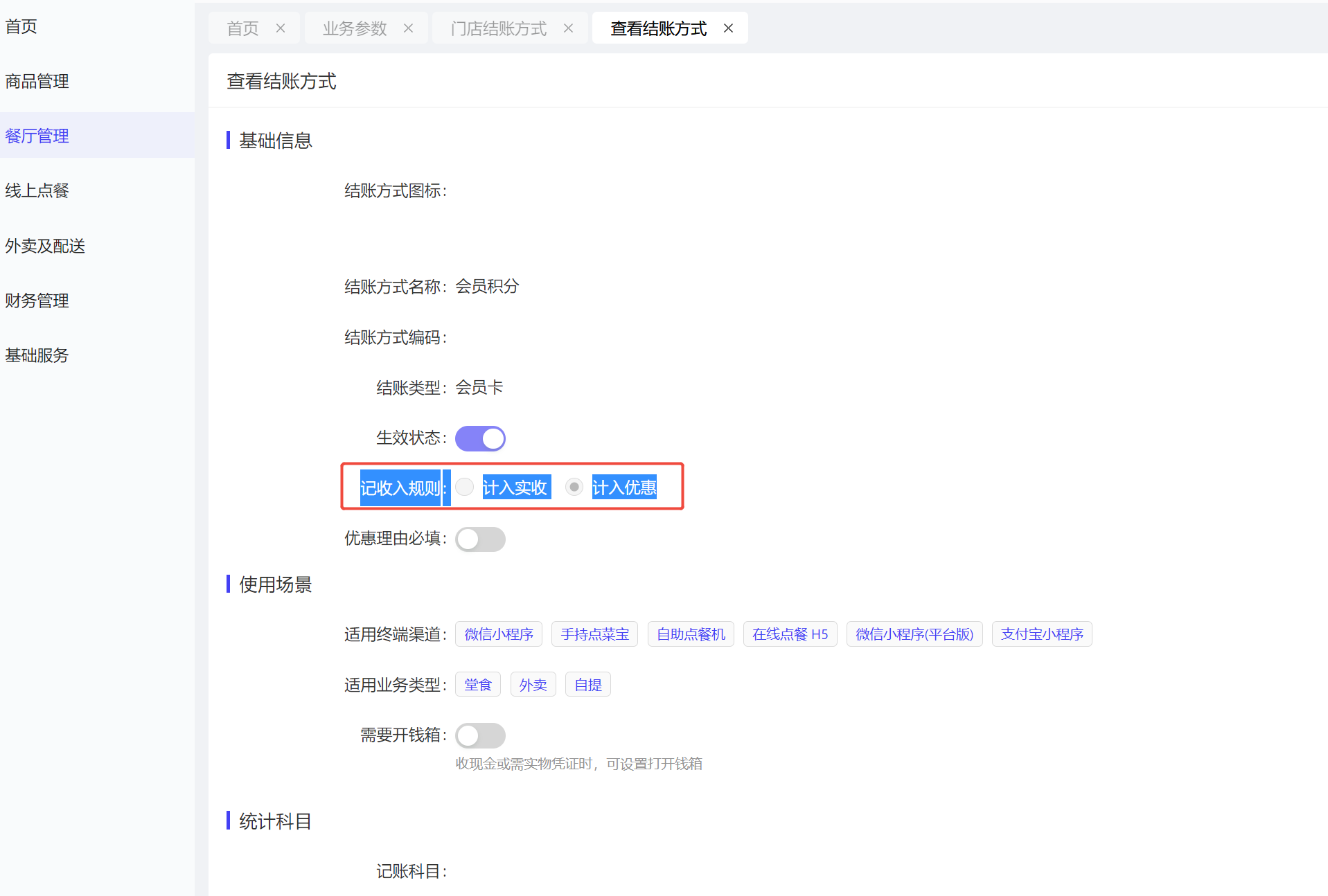Close the 业务参数 tab
Image resolution: width=1328 pixels, height=896 pixels.
tap(409, 28)
